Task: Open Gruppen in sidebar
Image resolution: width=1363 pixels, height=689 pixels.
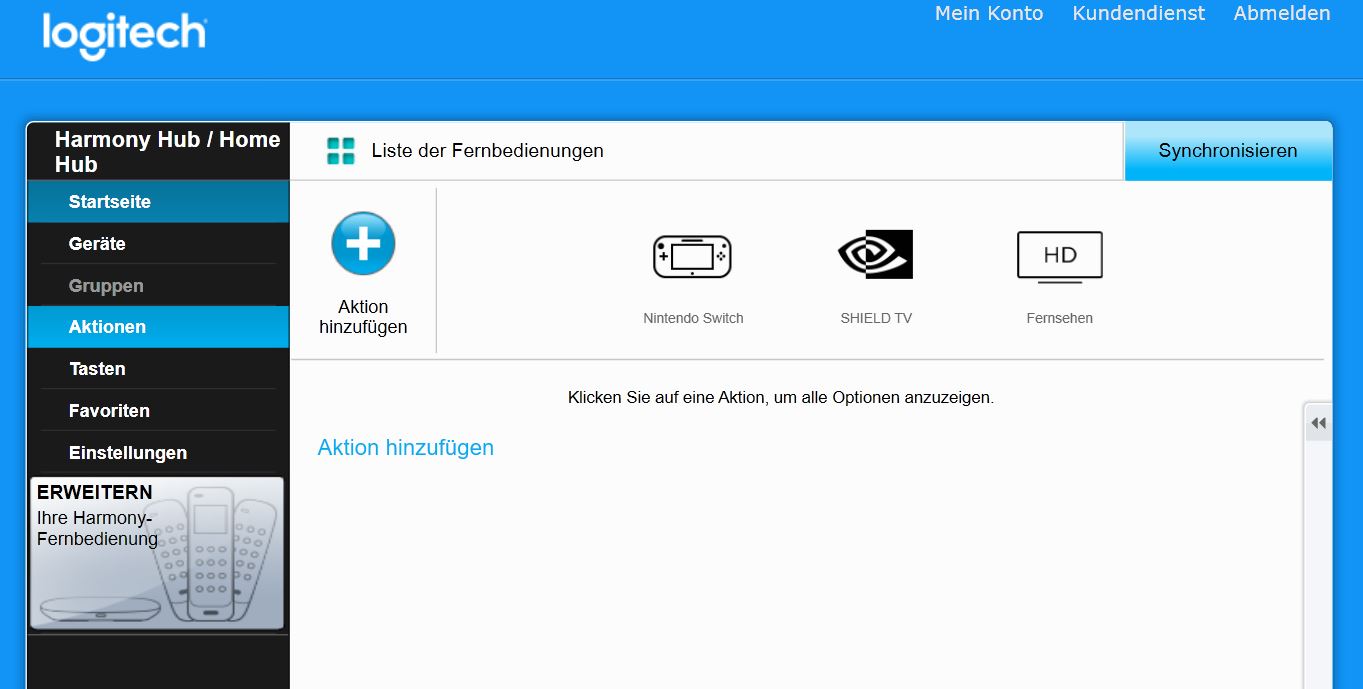Action: pyautogui.click(x=158, y=286)
